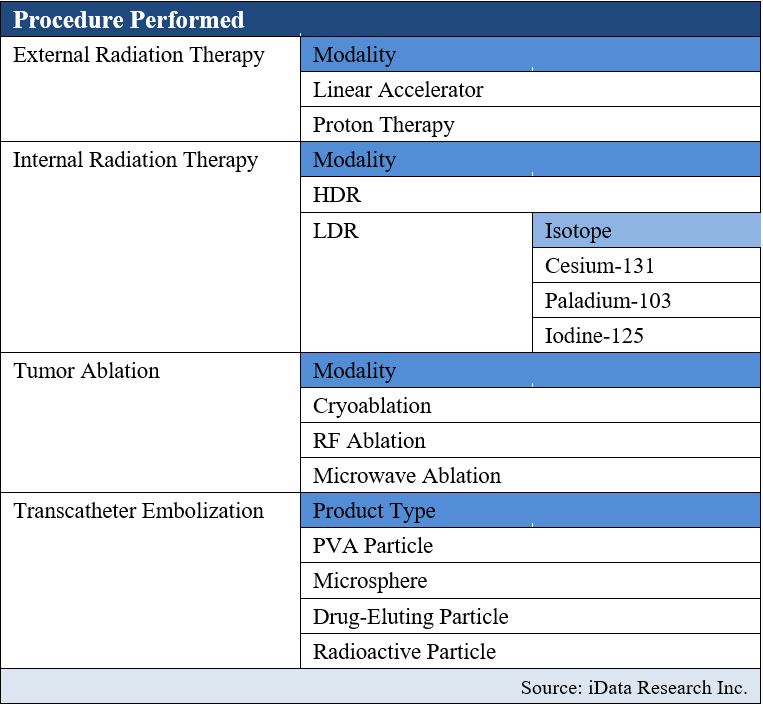
Task: Select Transcatheter Embolization cell
Action: (150, 580)
